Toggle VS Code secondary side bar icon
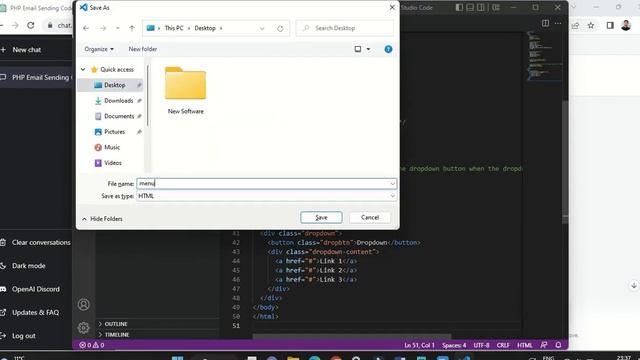The image size is (640, 360). pos(481,7)
